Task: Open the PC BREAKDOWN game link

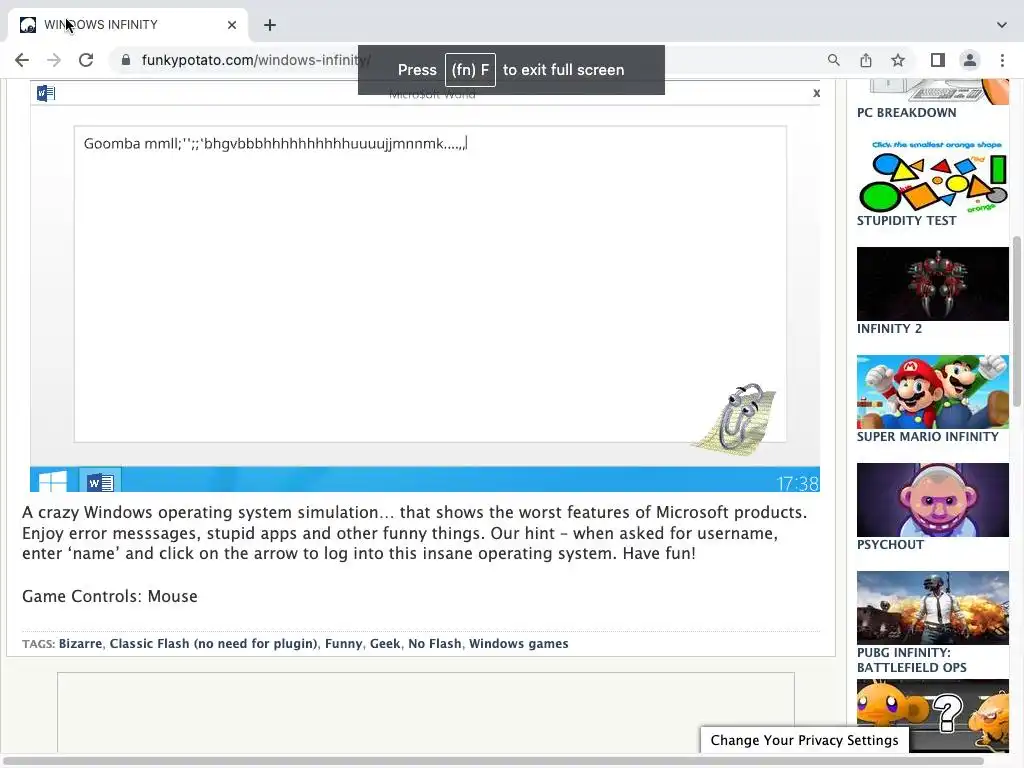Action: click(906, 112)
